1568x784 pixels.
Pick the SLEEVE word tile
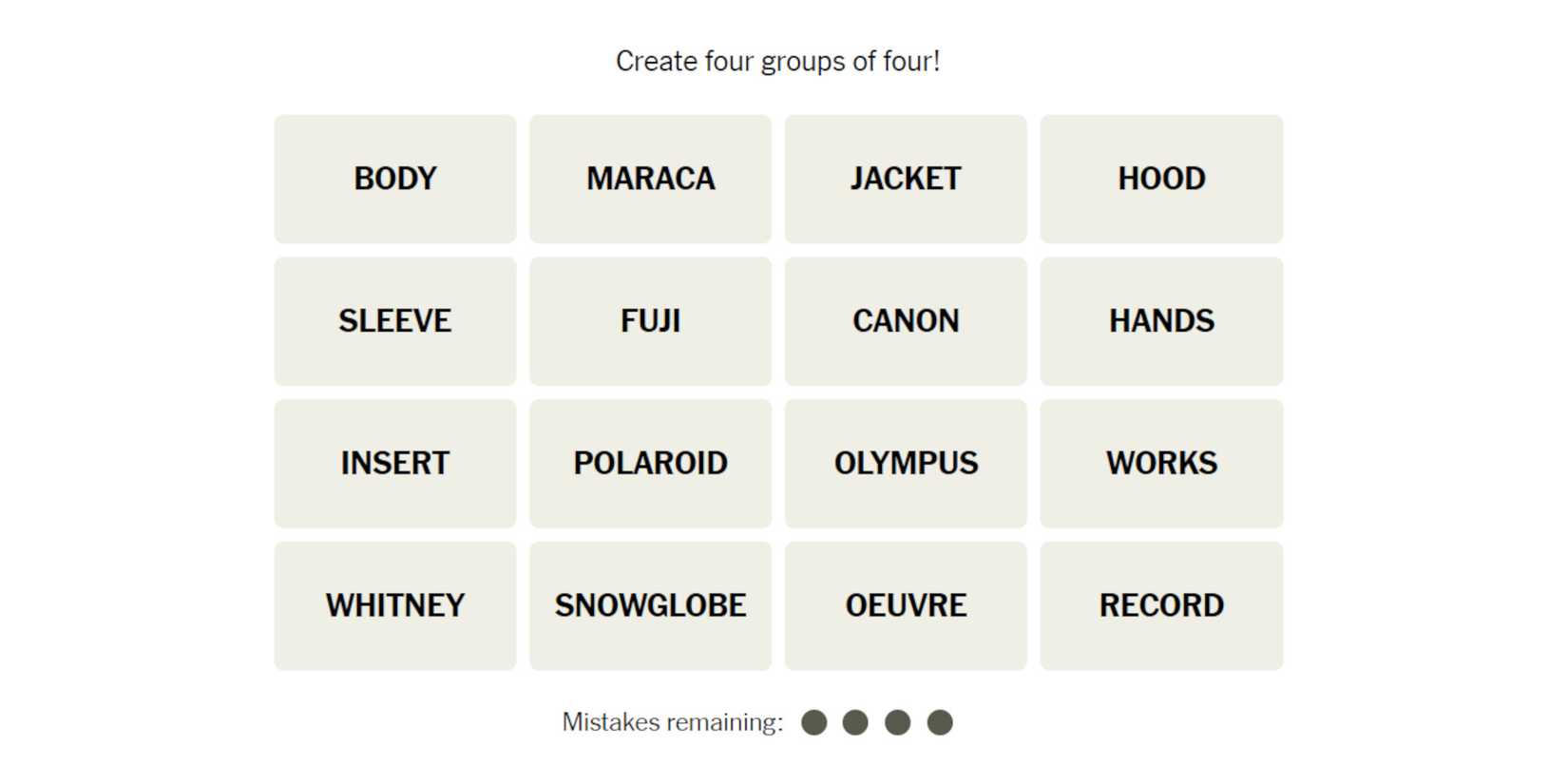394,321
